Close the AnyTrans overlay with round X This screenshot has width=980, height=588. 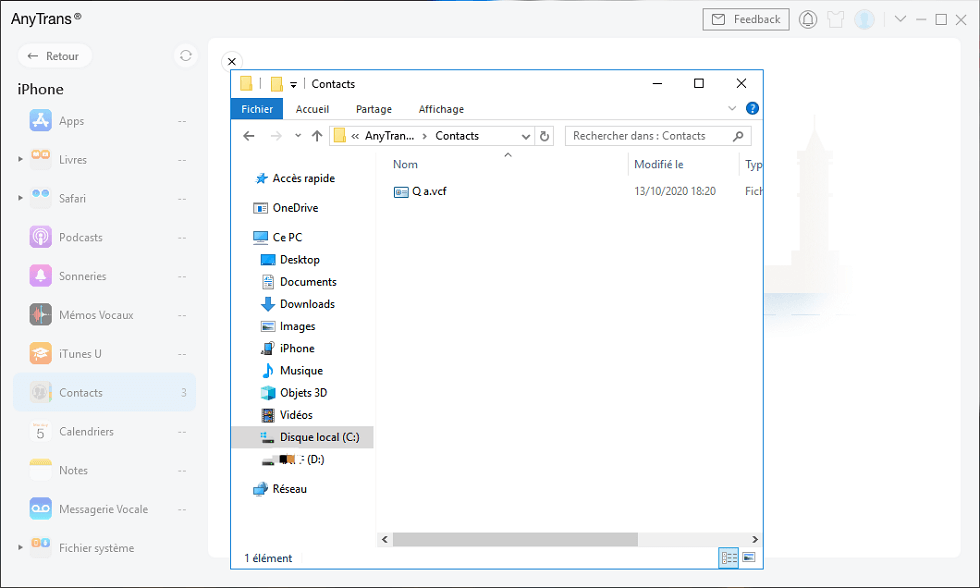pyautogui.click(x=232, y=61)
